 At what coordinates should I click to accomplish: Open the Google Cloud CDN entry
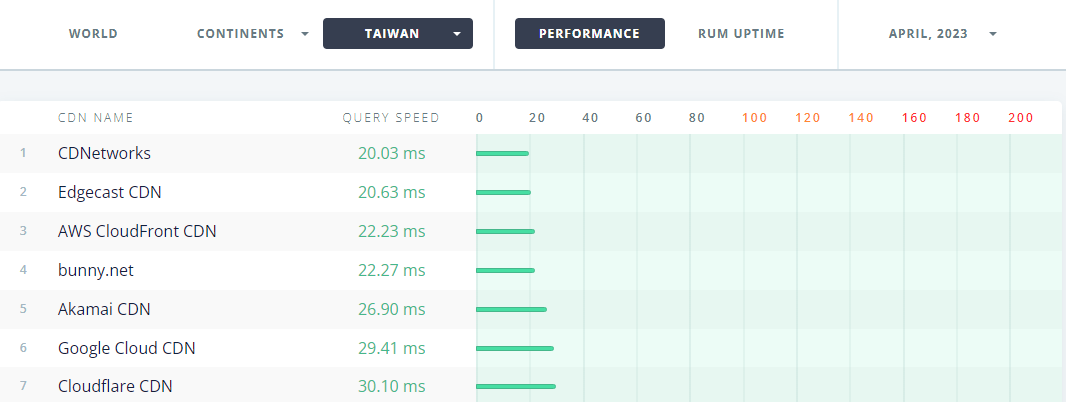(x=126, y=348)
